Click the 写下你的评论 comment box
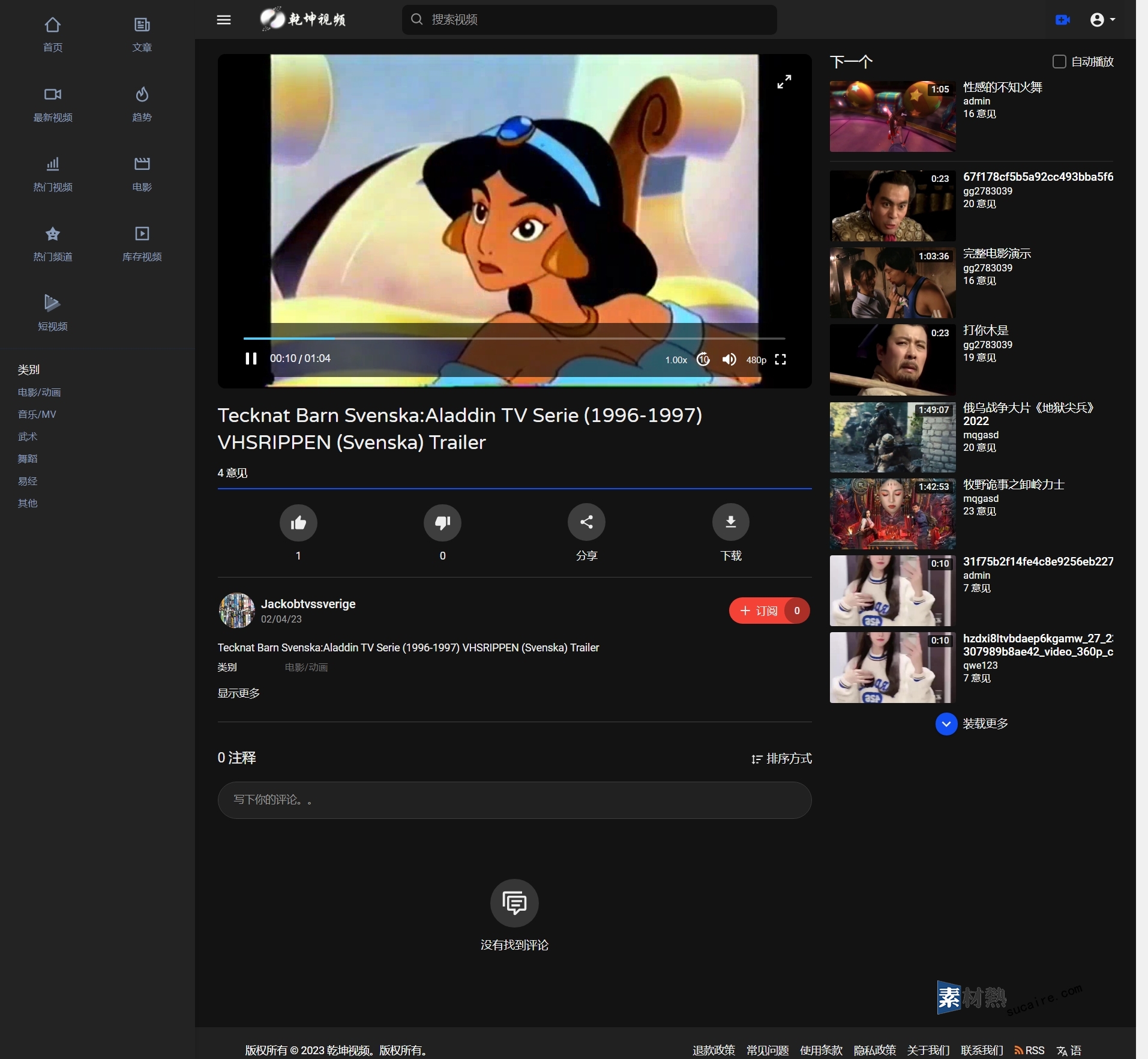 pyautogui.click(x=514, y=800)
